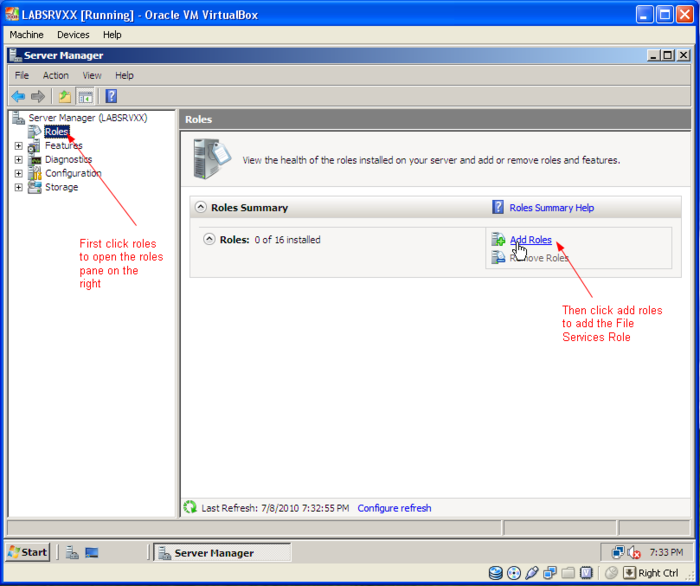Image resolution: width=700 pixels, height=586 pixels.
Task: Click the Roles Summary Help question icon
Action: (x=498, y=207)
